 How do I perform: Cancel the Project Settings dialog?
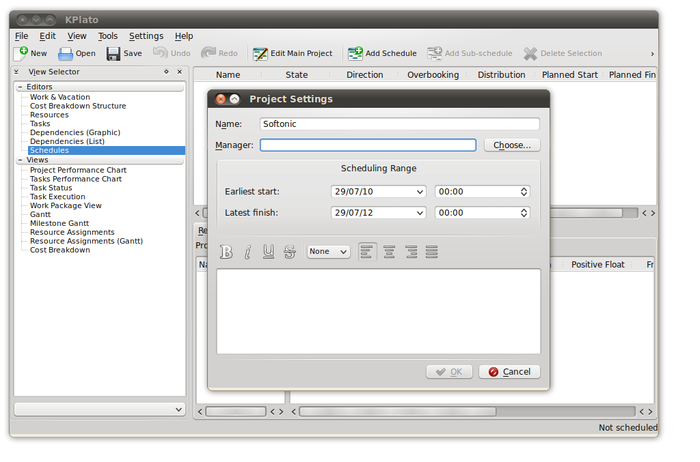[x=509, y=372]
